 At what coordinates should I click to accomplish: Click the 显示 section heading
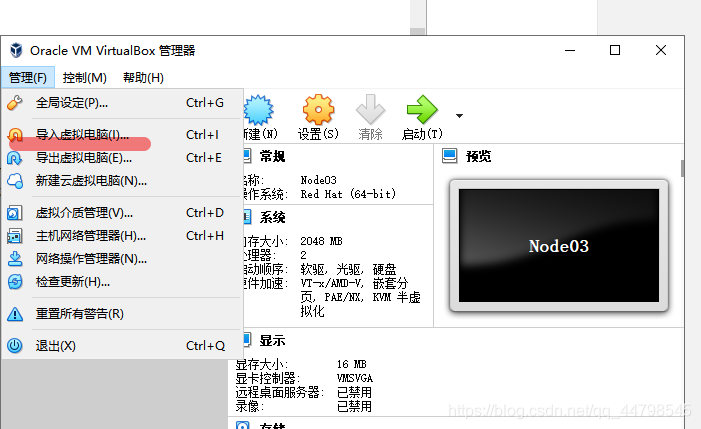272,341
